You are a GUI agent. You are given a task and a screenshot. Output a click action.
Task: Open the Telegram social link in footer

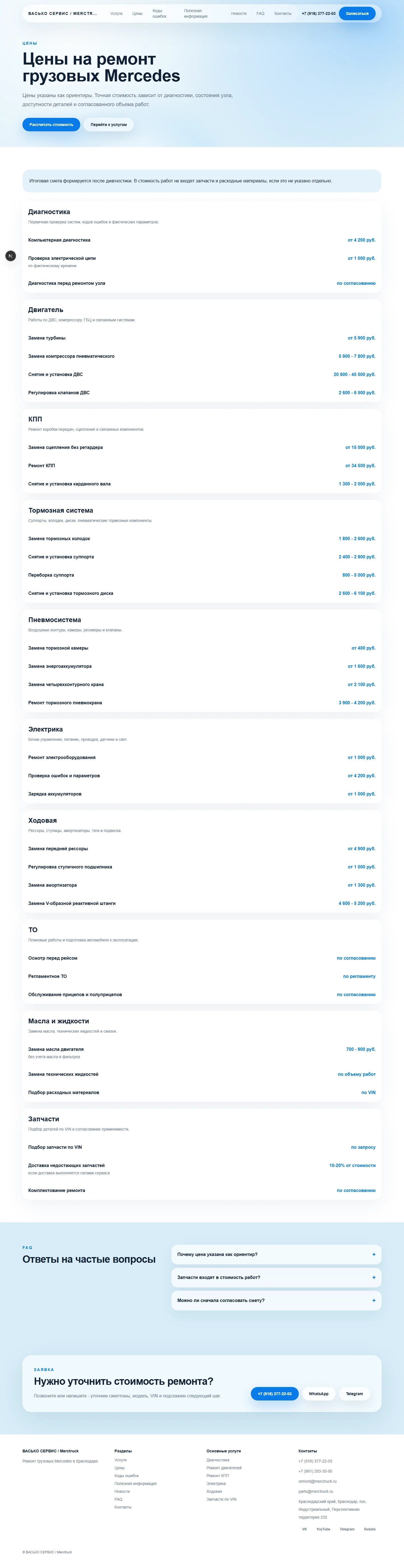(347, 1528)
